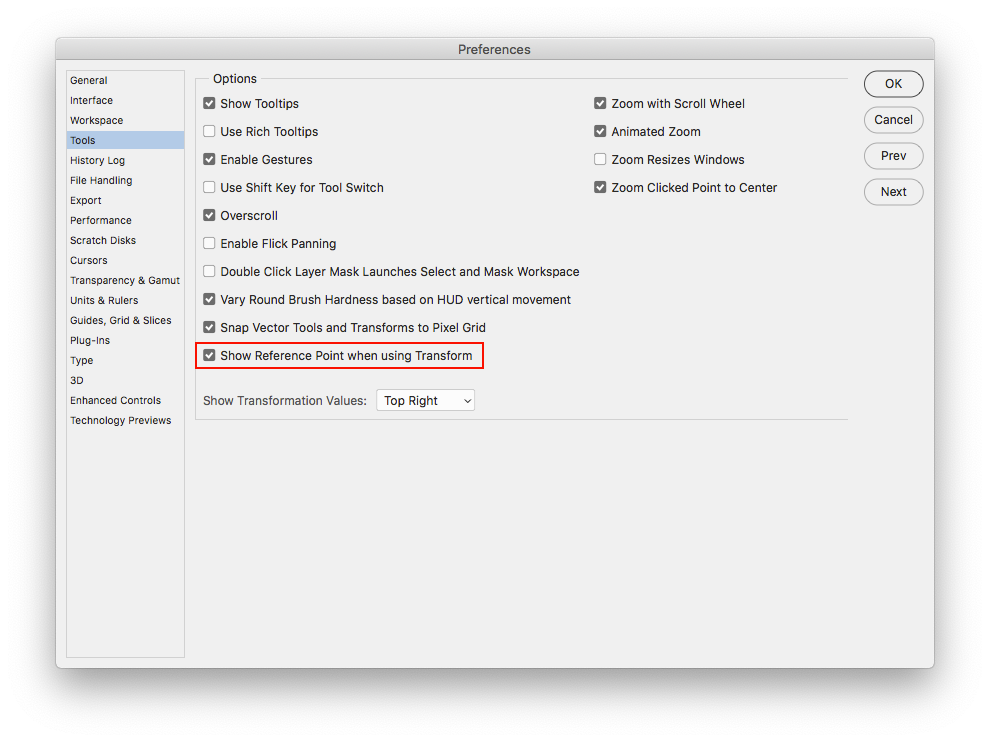Uncheck Show Reference Point when using Transform
The height and width of the screenshot is (742, 990).
[x=210, y=356]
